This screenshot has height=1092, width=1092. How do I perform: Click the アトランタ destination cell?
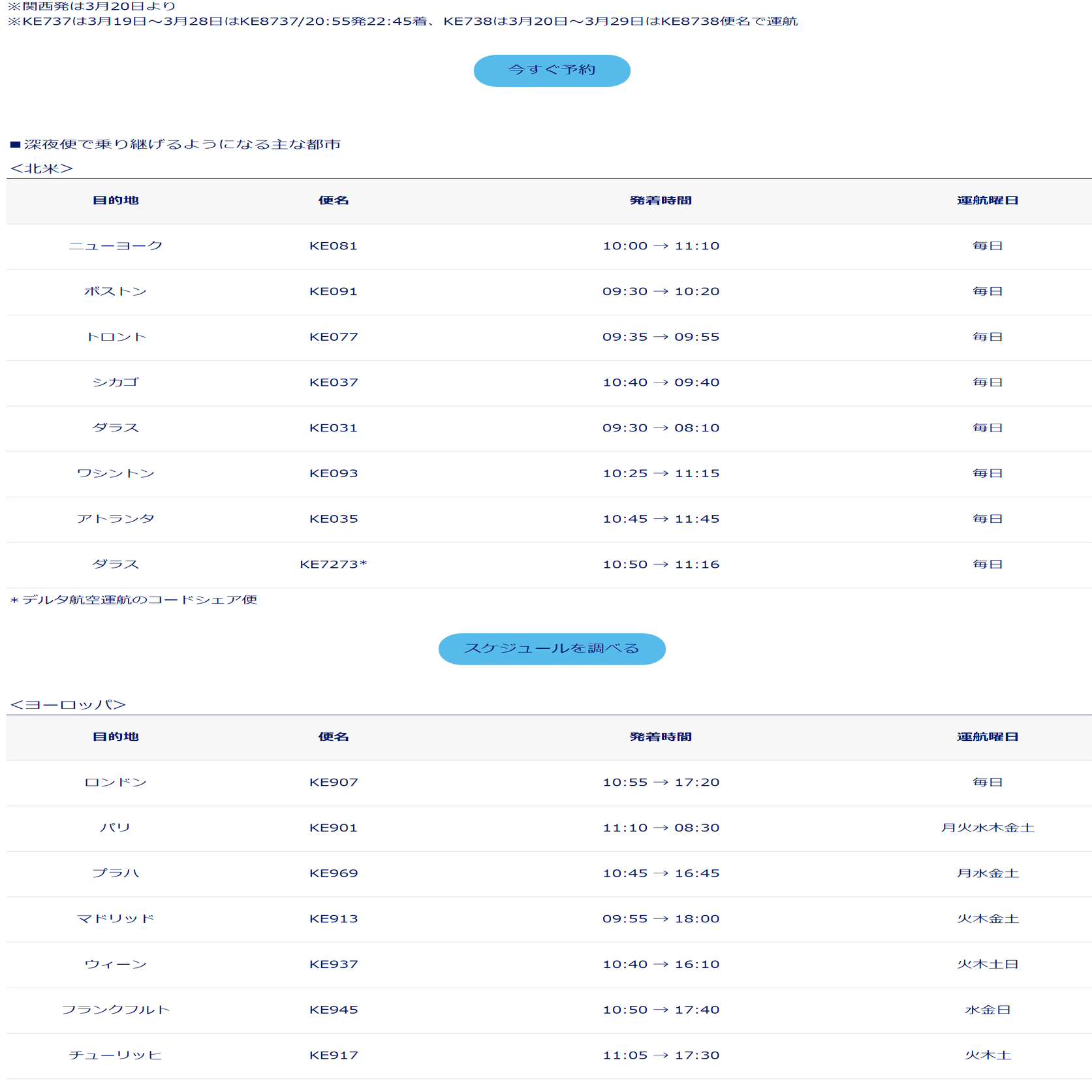pyautogui.click(x=116, y=520)
